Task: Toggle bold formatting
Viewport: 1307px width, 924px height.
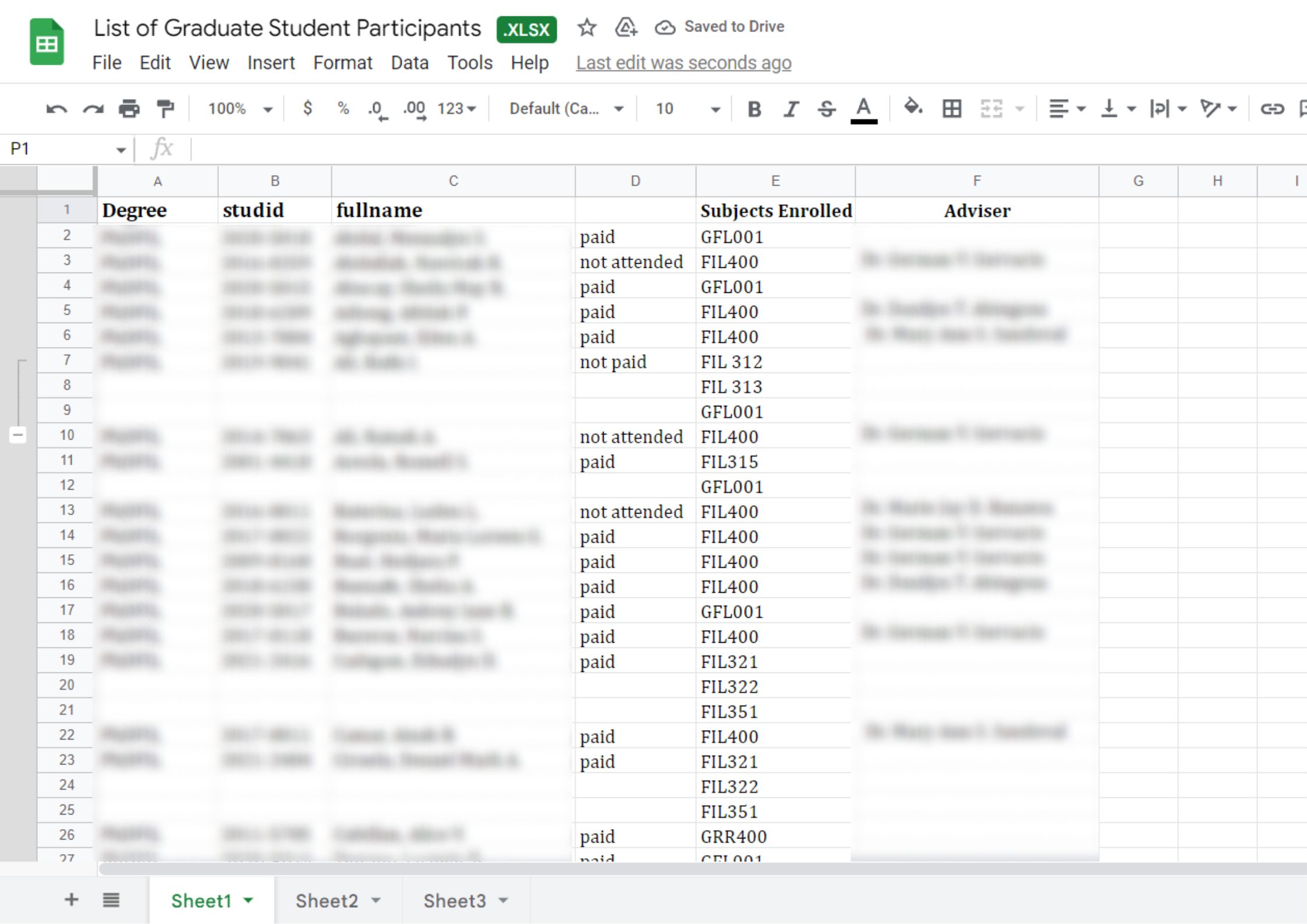Action: (755, 109)
